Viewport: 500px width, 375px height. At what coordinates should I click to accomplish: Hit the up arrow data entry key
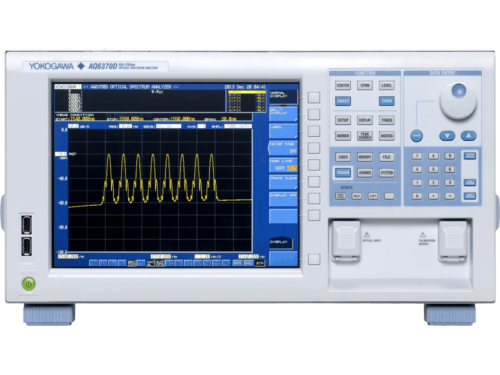[468, 136]
